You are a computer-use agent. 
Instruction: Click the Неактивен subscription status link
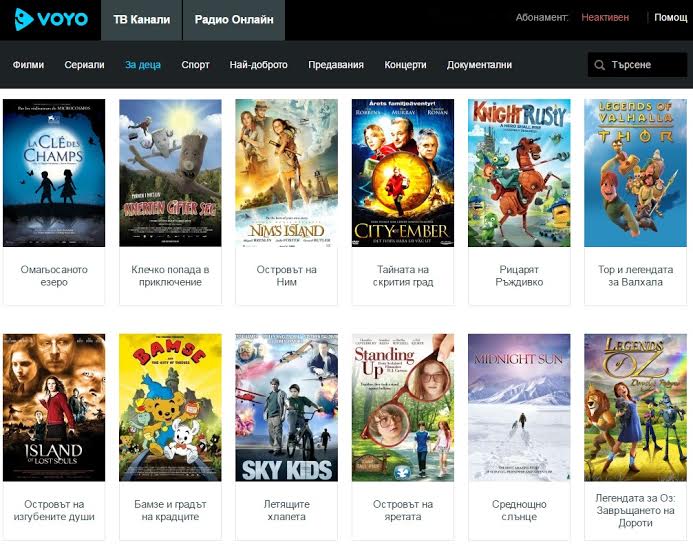[x=605, y=17]
